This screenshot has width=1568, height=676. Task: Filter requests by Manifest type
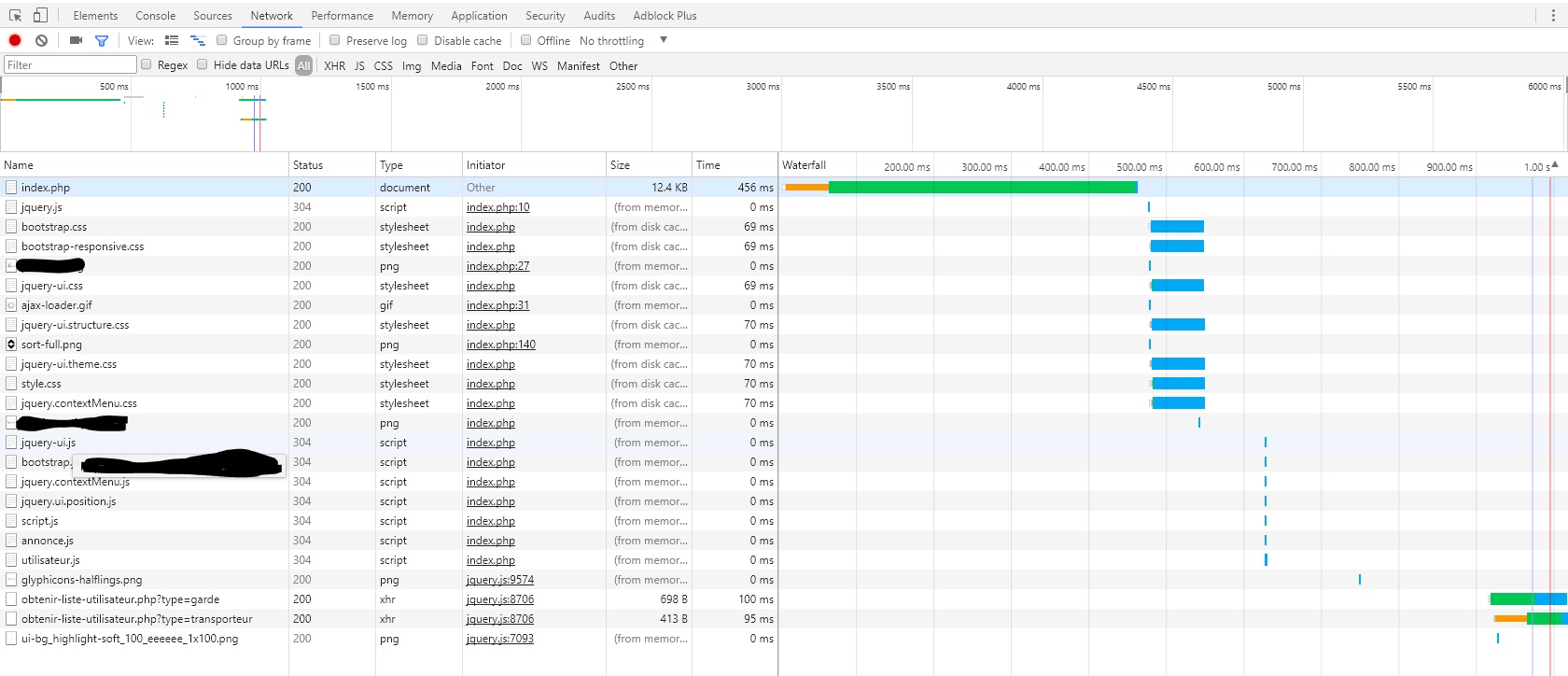[x=579, y=65]
